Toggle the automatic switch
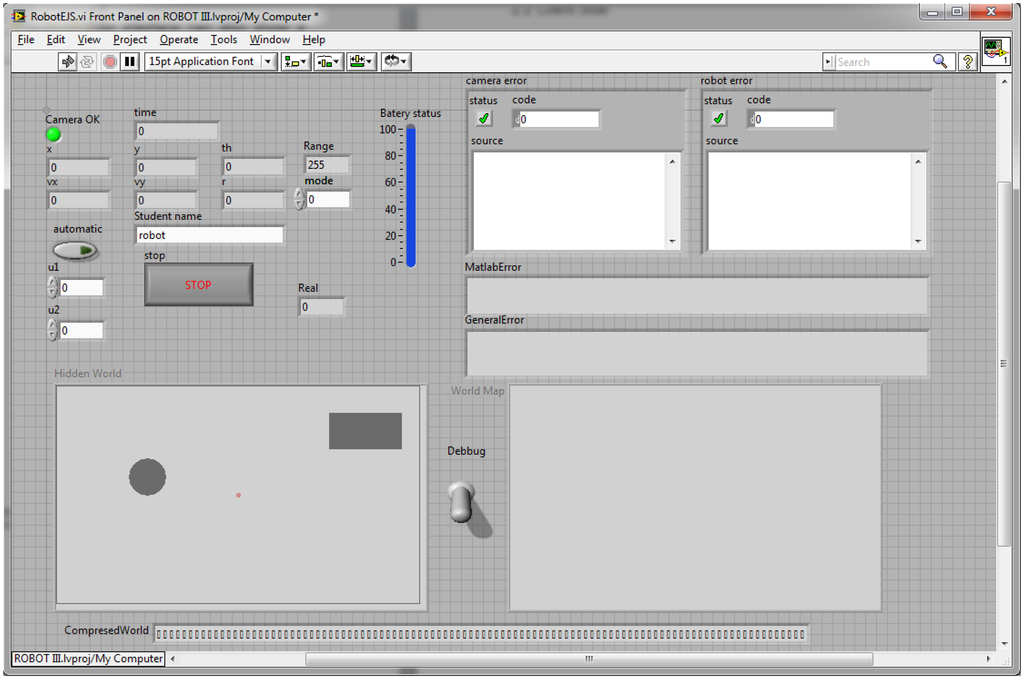The height and width of the screenshot is (679, 1024). click(76, 250)
